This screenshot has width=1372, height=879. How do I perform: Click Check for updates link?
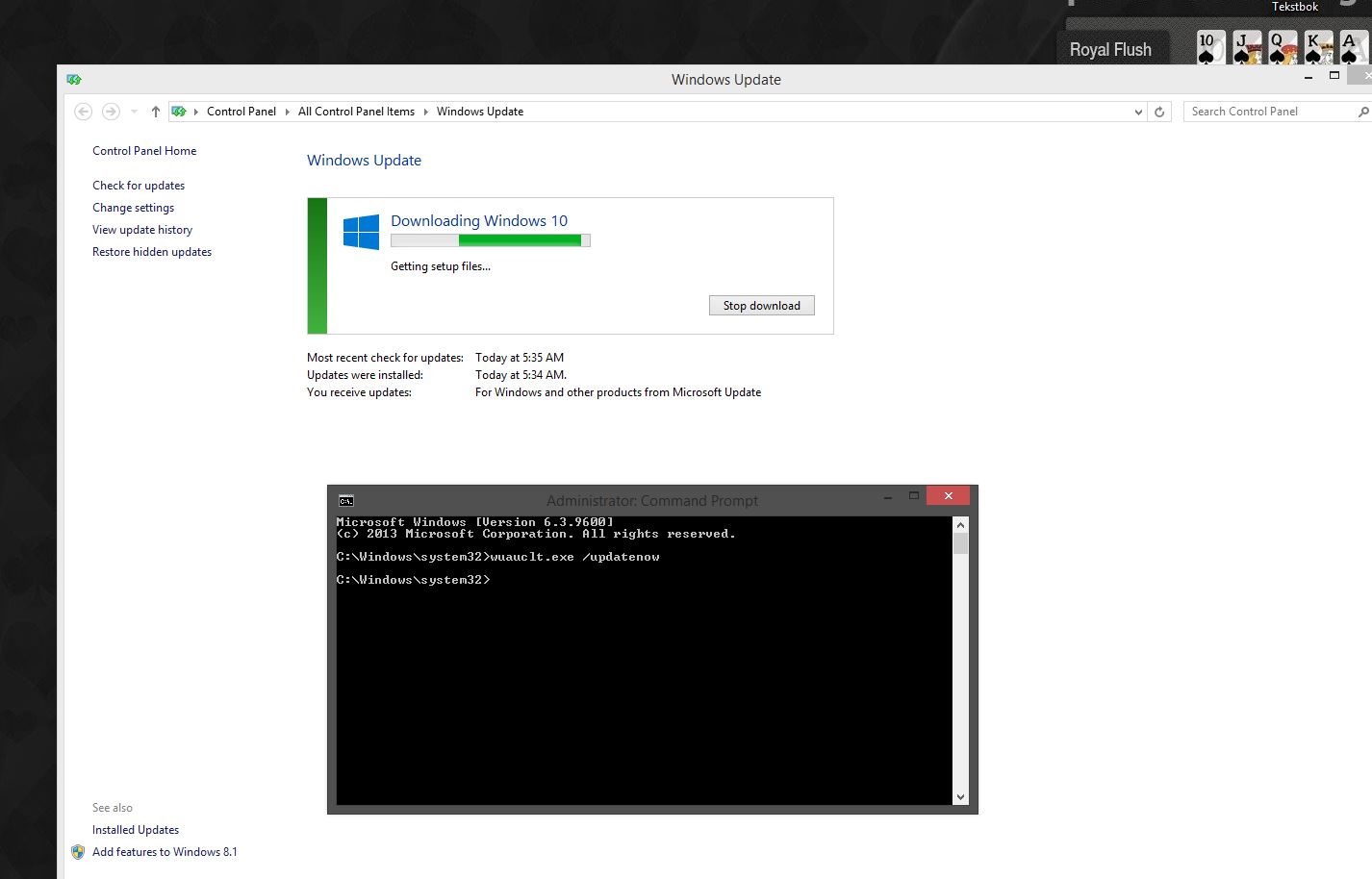click(139, 186)
